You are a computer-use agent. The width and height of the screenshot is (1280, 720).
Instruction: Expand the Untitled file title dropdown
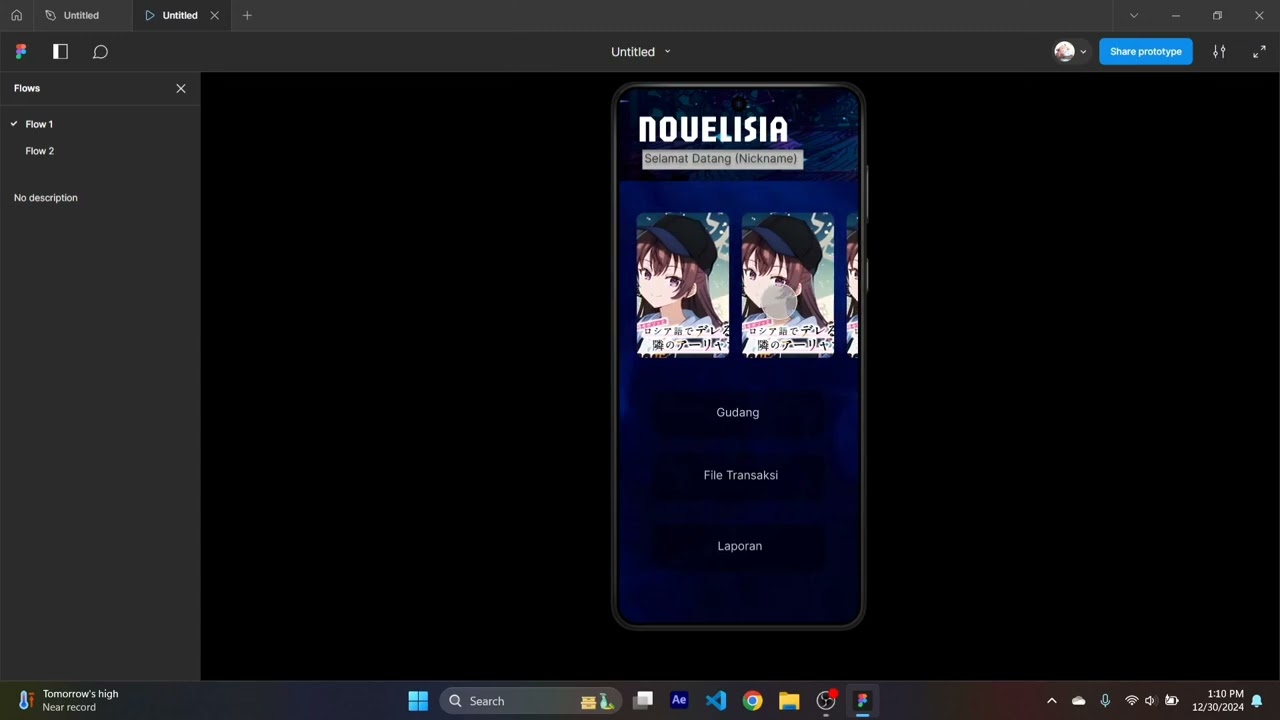[667, 51]
